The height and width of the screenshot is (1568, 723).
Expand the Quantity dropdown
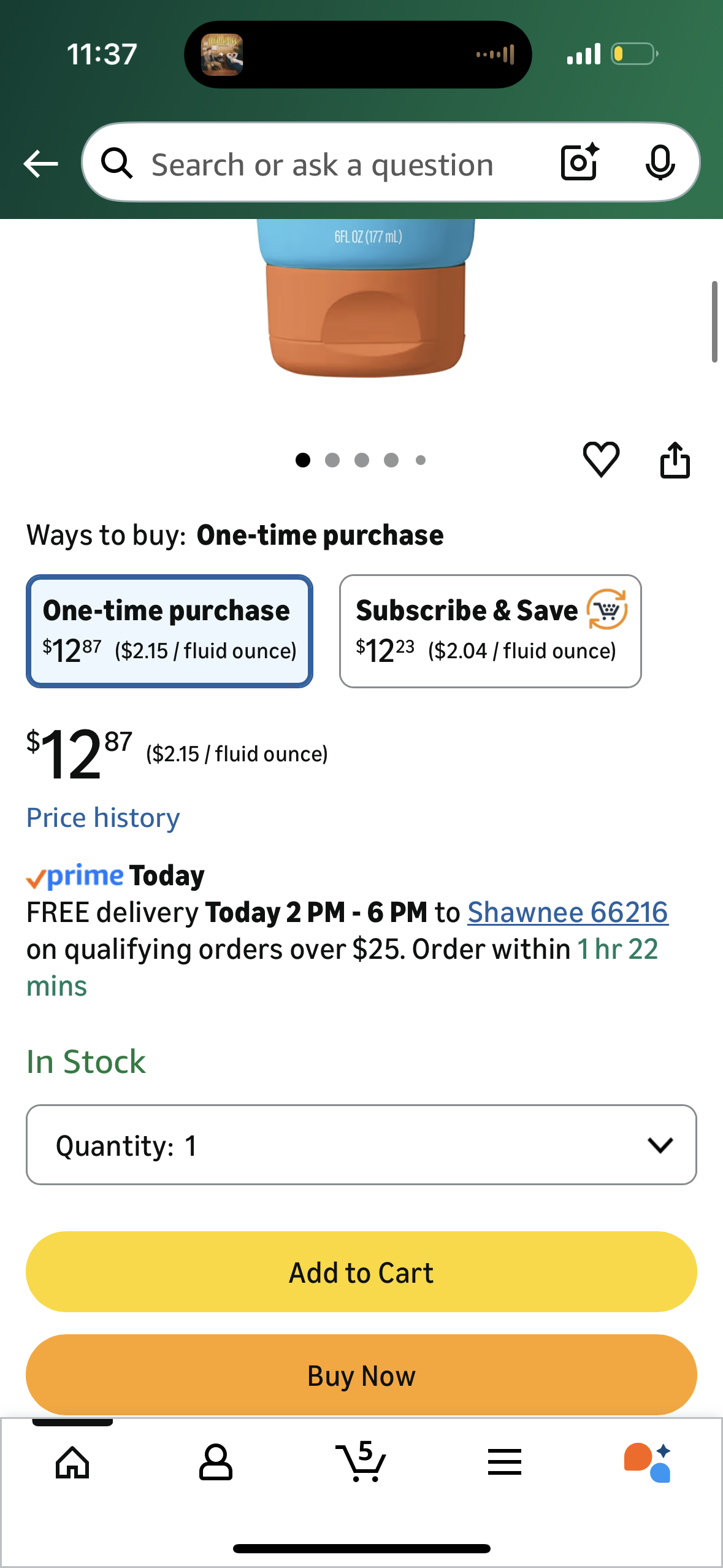point(361,1145)
